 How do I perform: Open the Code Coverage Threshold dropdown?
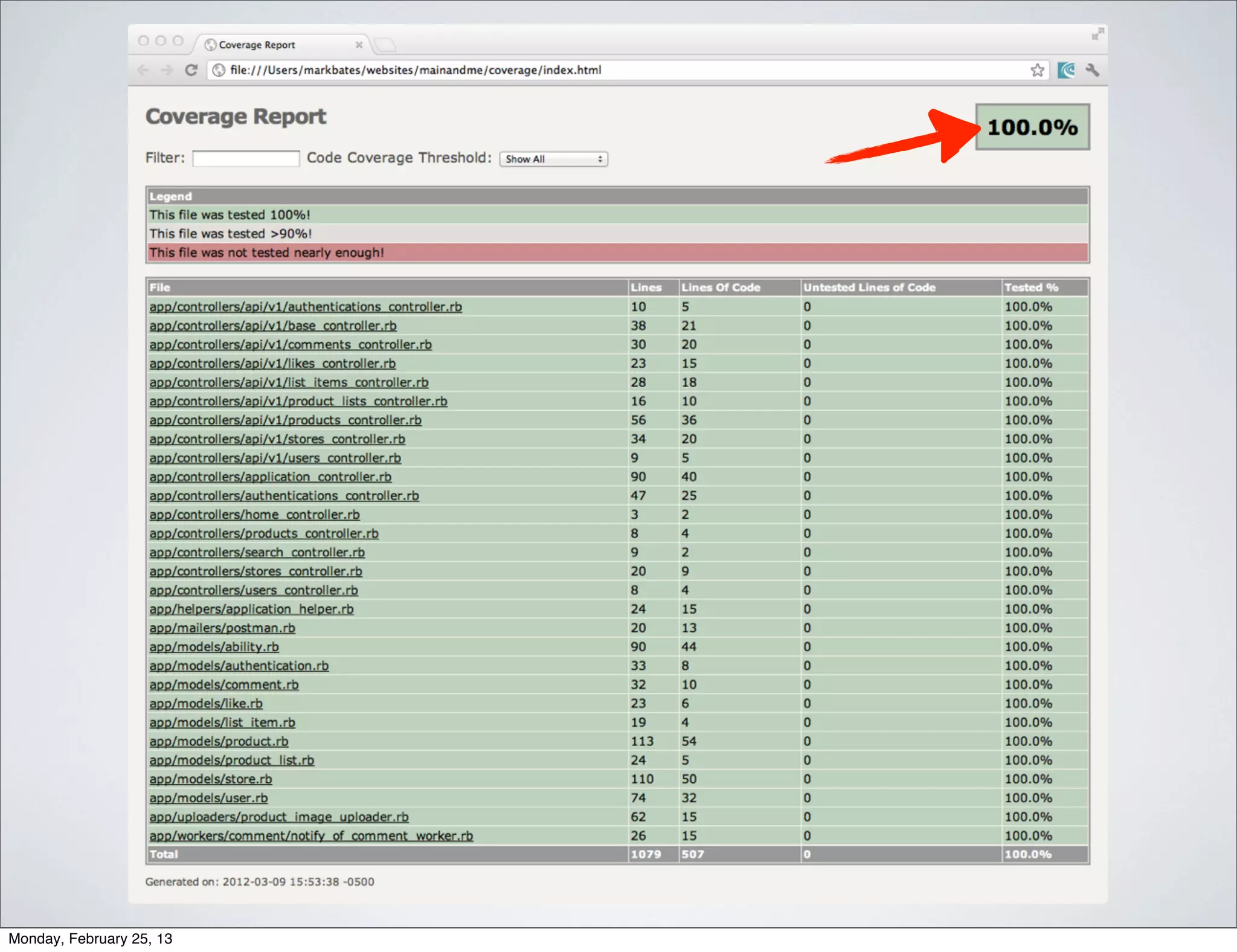(x=553, y=159)
